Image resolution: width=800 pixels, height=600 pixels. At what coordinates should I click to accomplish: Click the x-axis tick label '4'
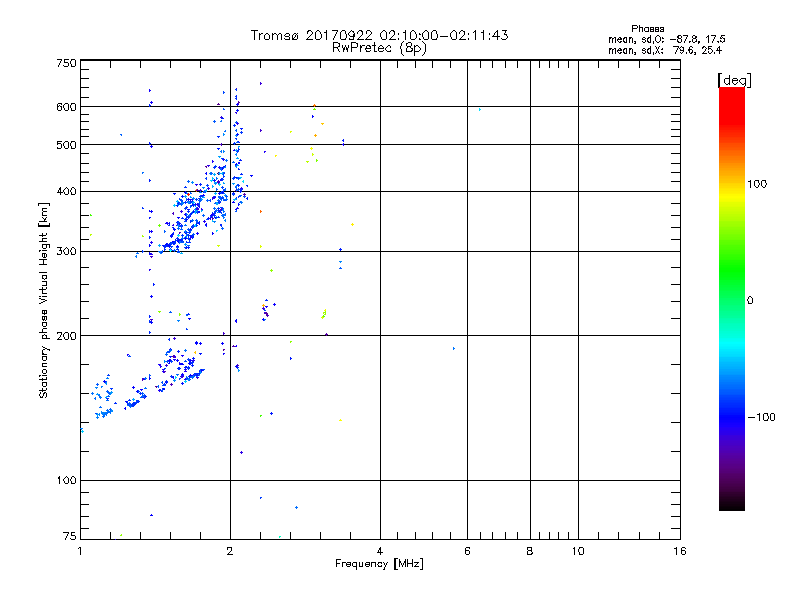pos(380,551)
